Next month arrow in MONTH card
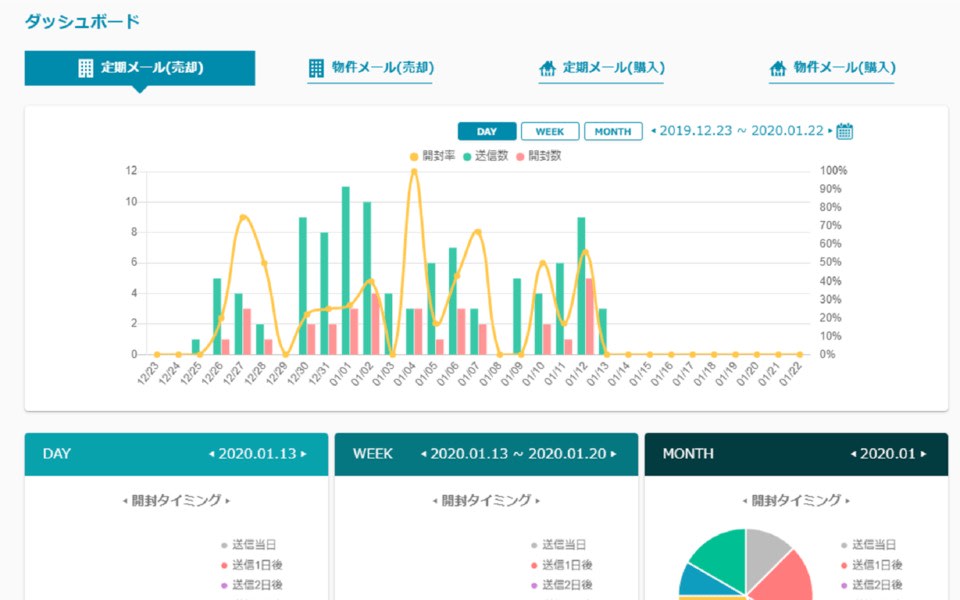Image resolution: width=960 pixels, height=600 pixels. (x=923, y=454)
